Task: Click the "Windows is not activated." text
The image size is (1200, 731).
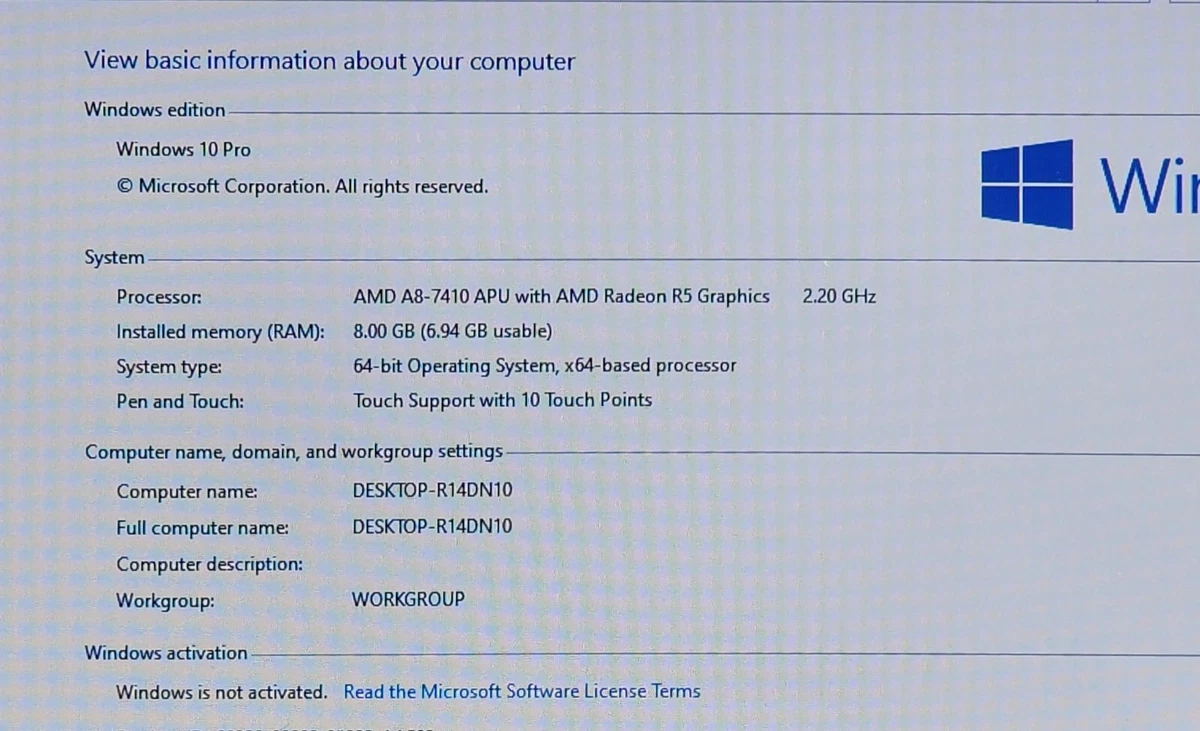Action: [x=221, y=692]
